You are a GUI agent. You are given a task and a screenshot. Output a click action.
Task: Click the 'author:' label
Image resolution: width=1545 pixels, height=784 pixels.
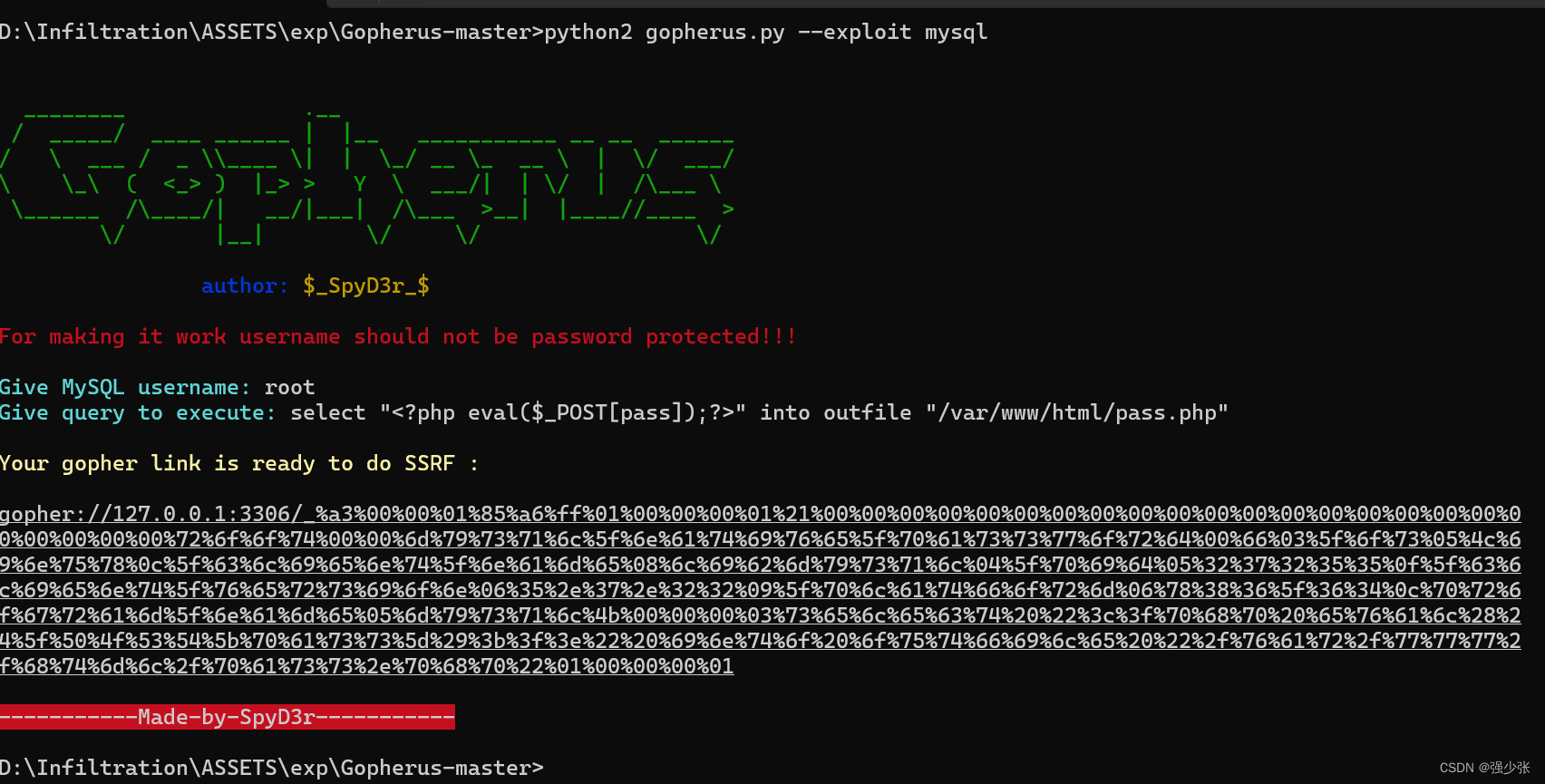click(245, 286)
